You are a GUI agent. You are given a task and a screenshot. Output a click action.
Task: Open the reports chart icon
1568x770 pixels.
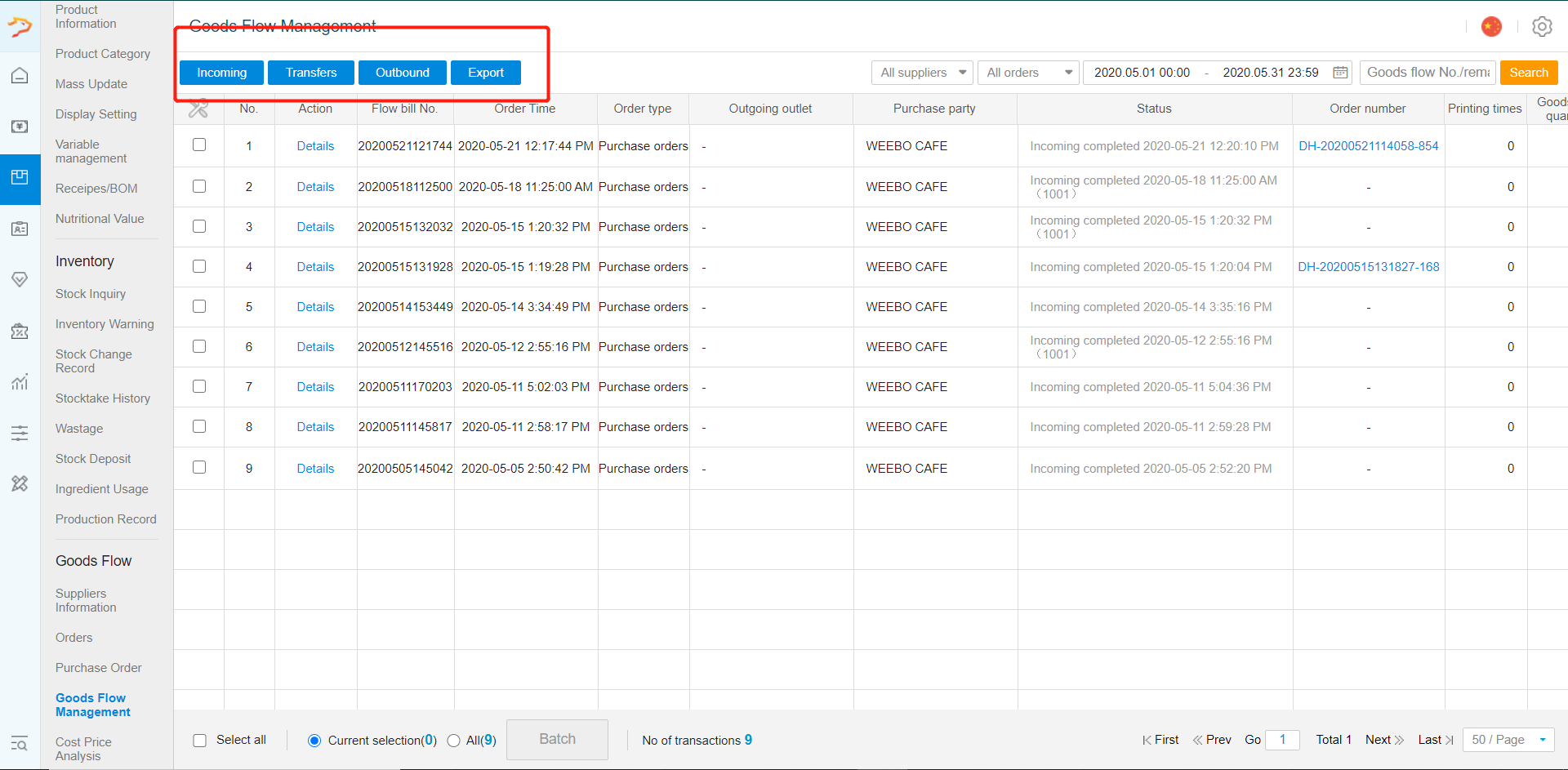(x=20, y=381)
